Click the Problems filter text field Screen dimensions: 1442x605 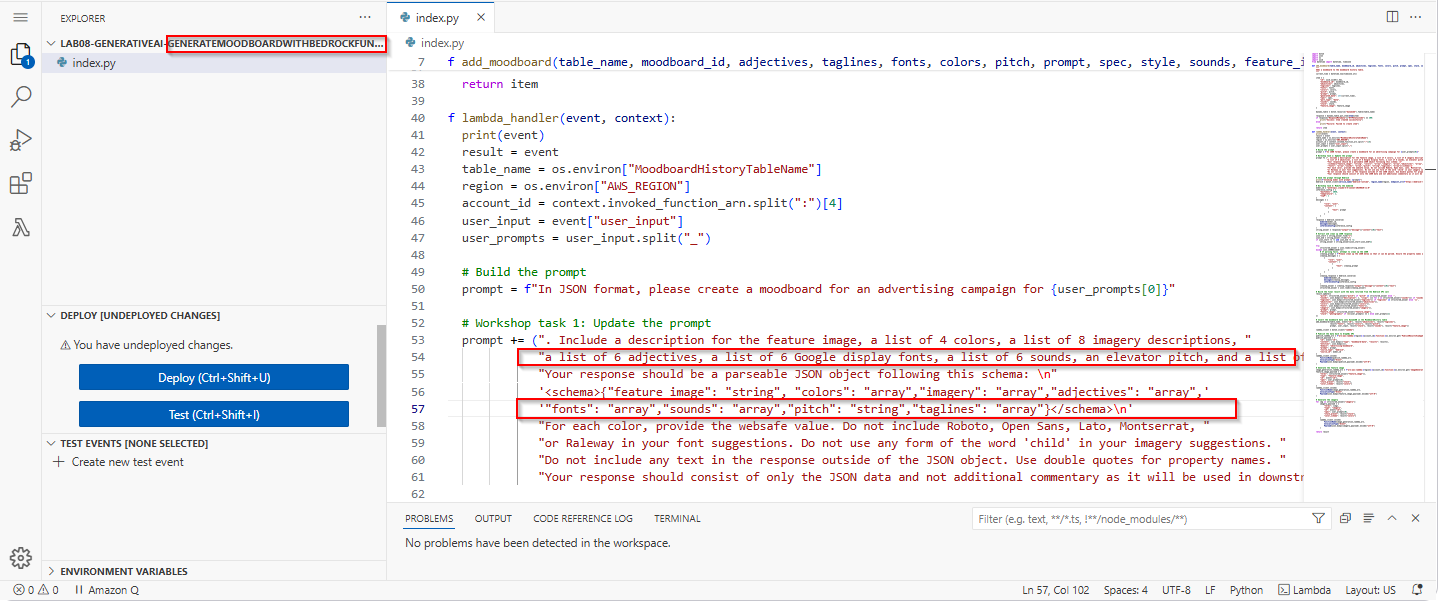pyautogui.click(x=1140, y=519)
